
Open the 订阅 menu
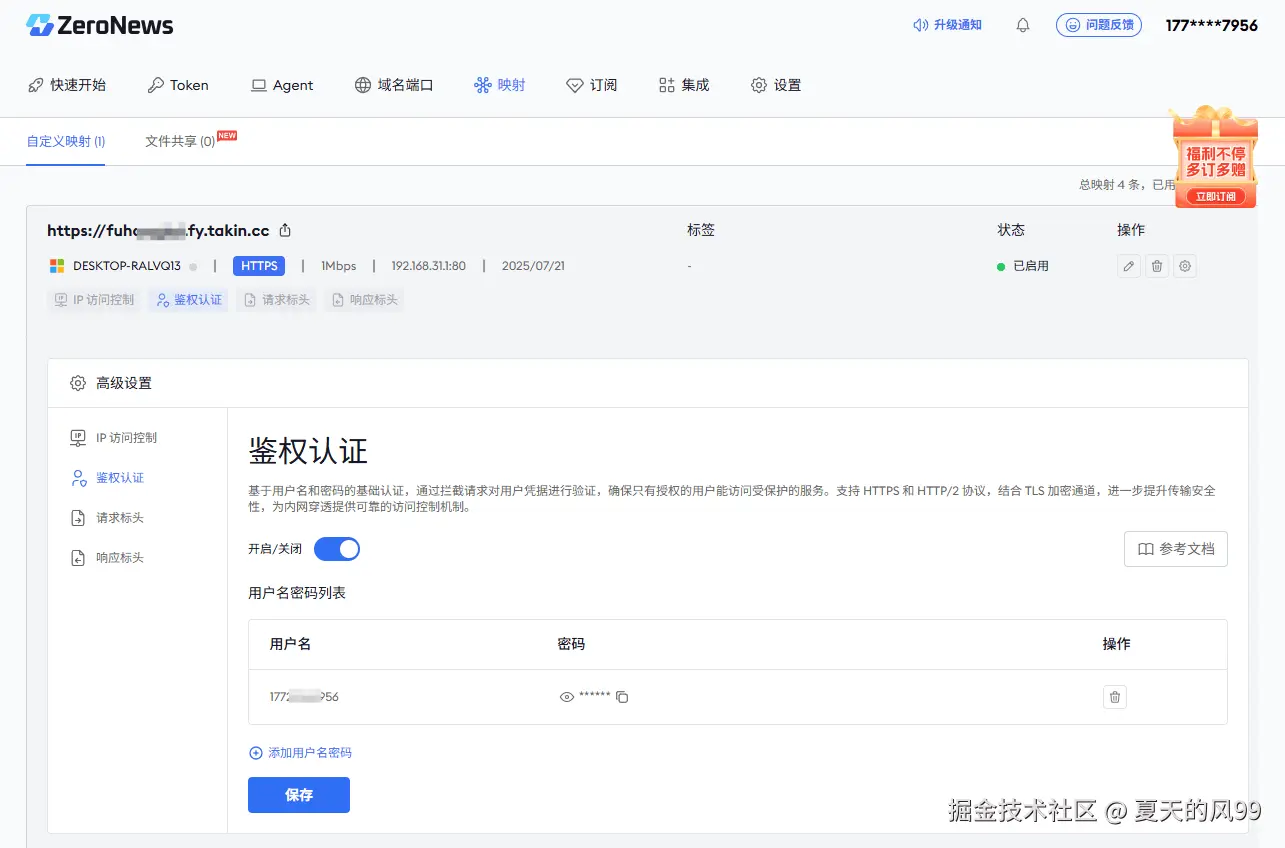coord(592,85)
